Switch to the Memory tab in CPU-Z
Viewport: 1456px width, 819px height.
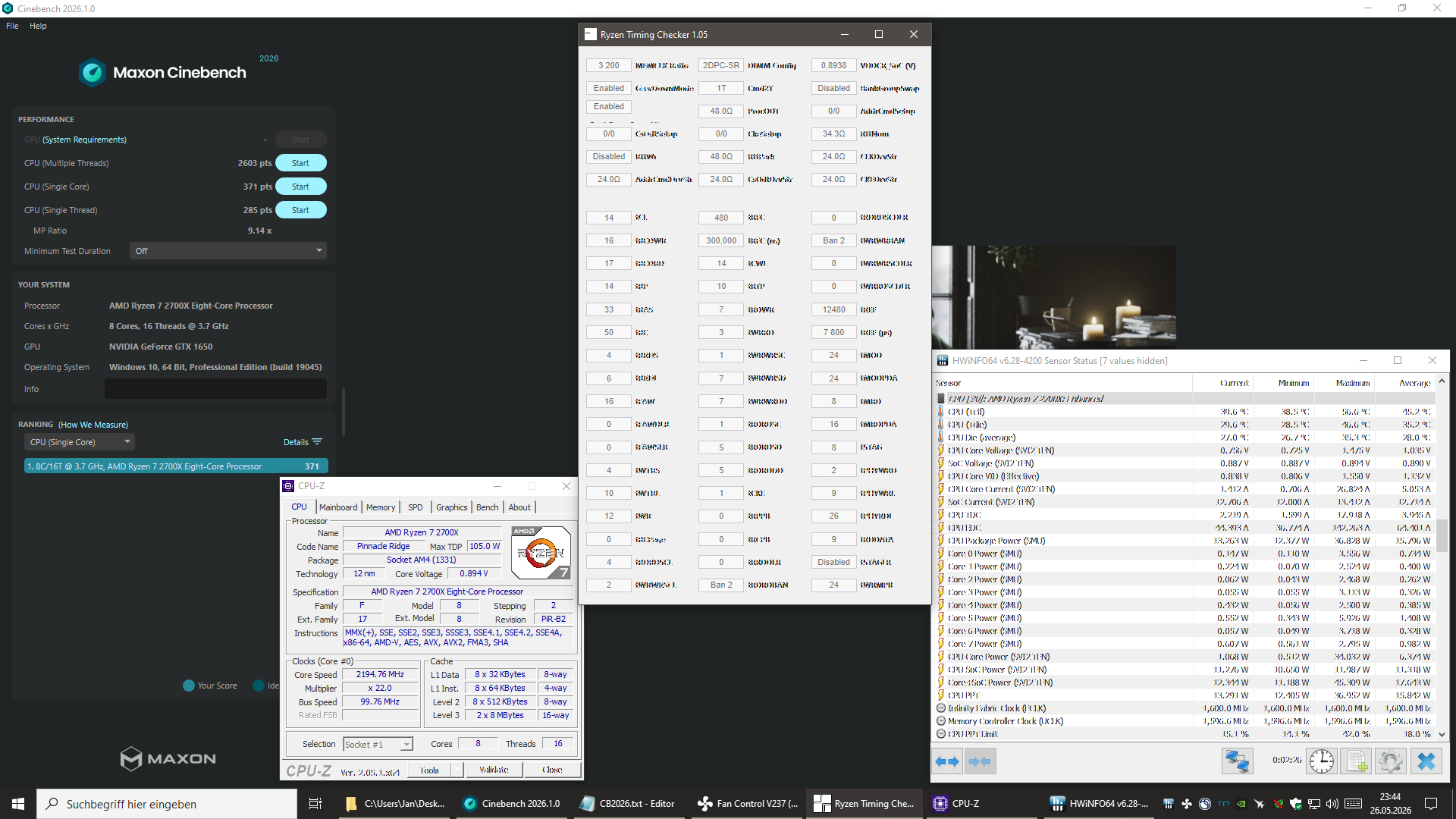coord(381,507)
